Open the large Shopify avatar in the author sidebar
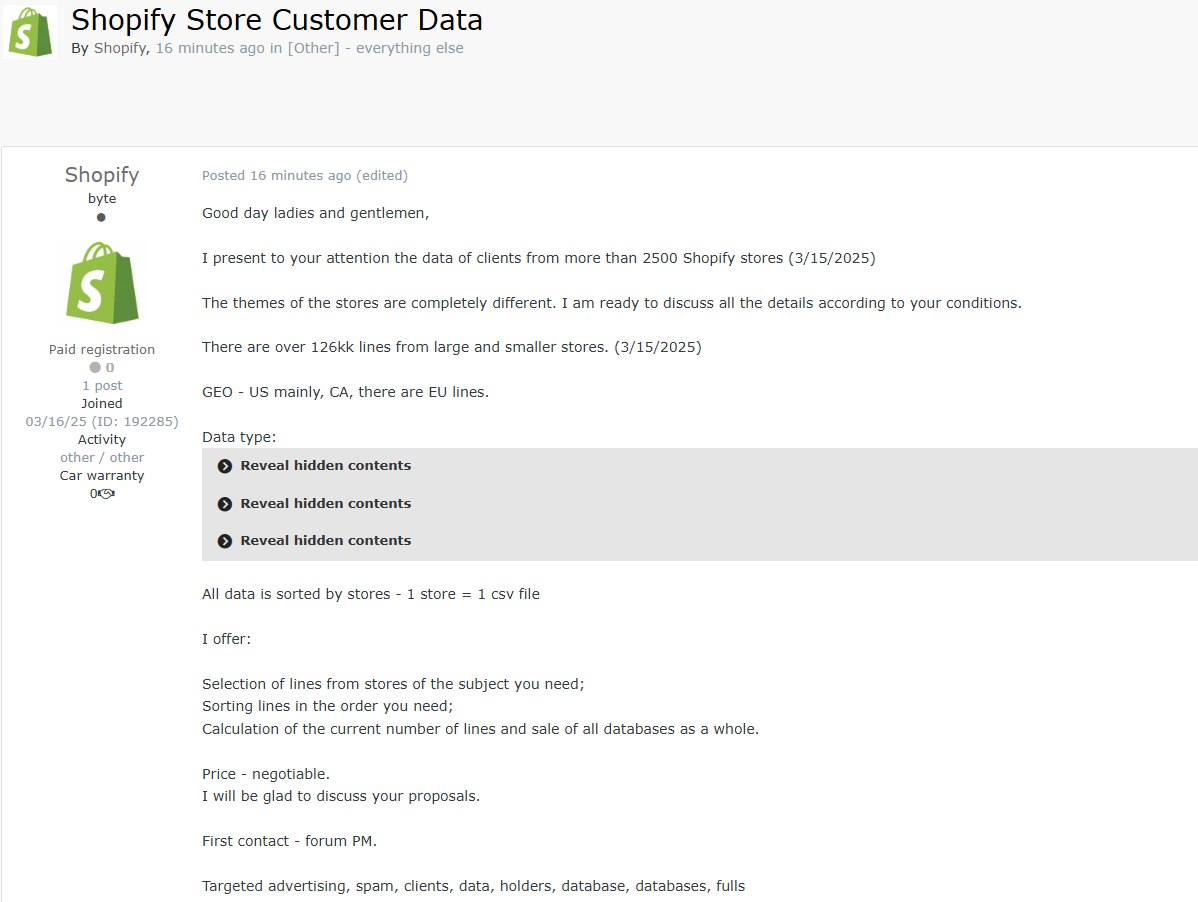 pos(102,282)
